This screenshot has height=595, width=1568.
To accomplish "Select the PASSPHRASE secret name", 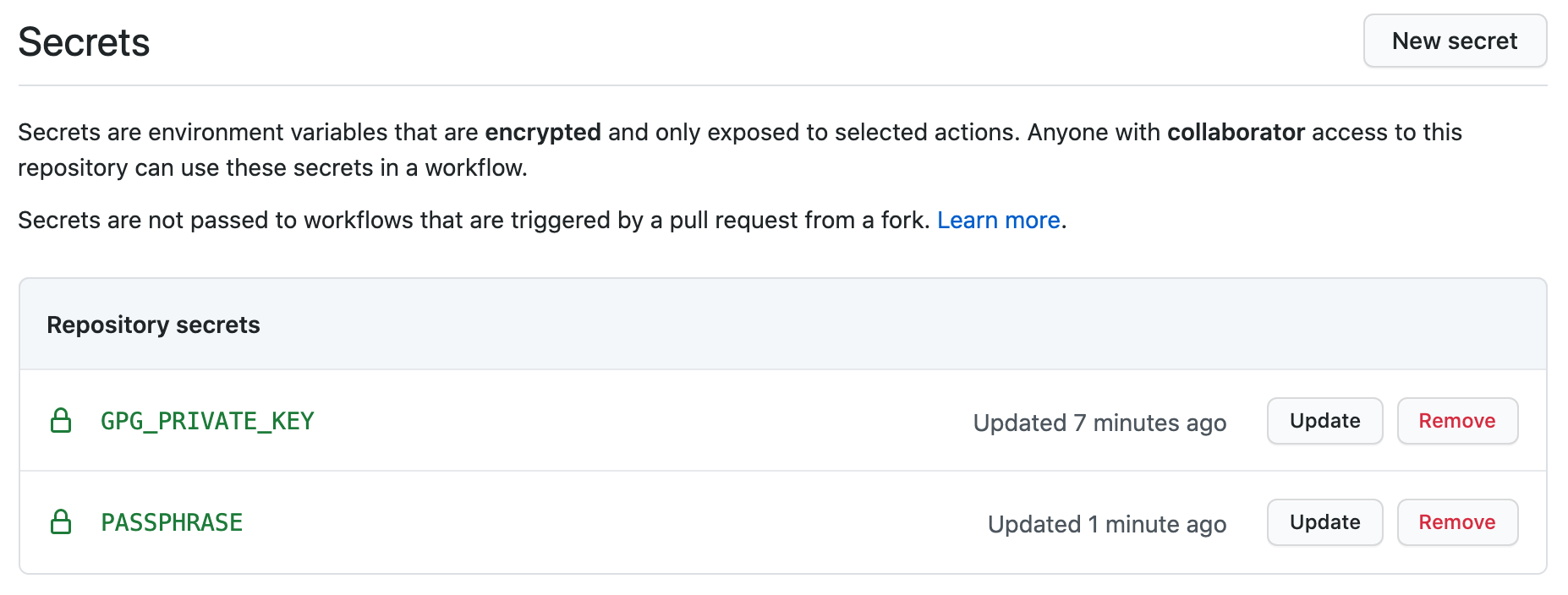I will coord(171,522).
